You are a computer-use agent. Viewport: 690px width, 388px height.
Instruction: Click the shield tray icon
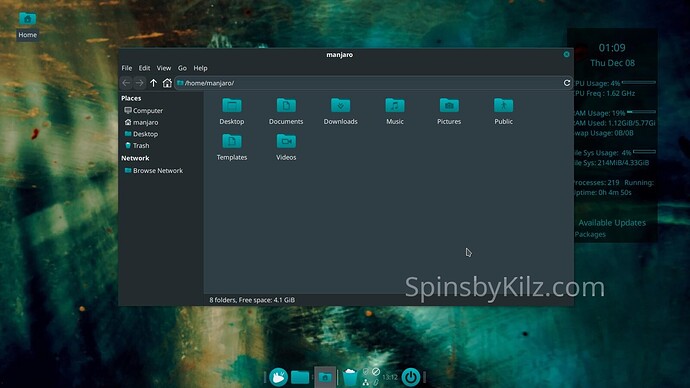[x=366, y=372]
